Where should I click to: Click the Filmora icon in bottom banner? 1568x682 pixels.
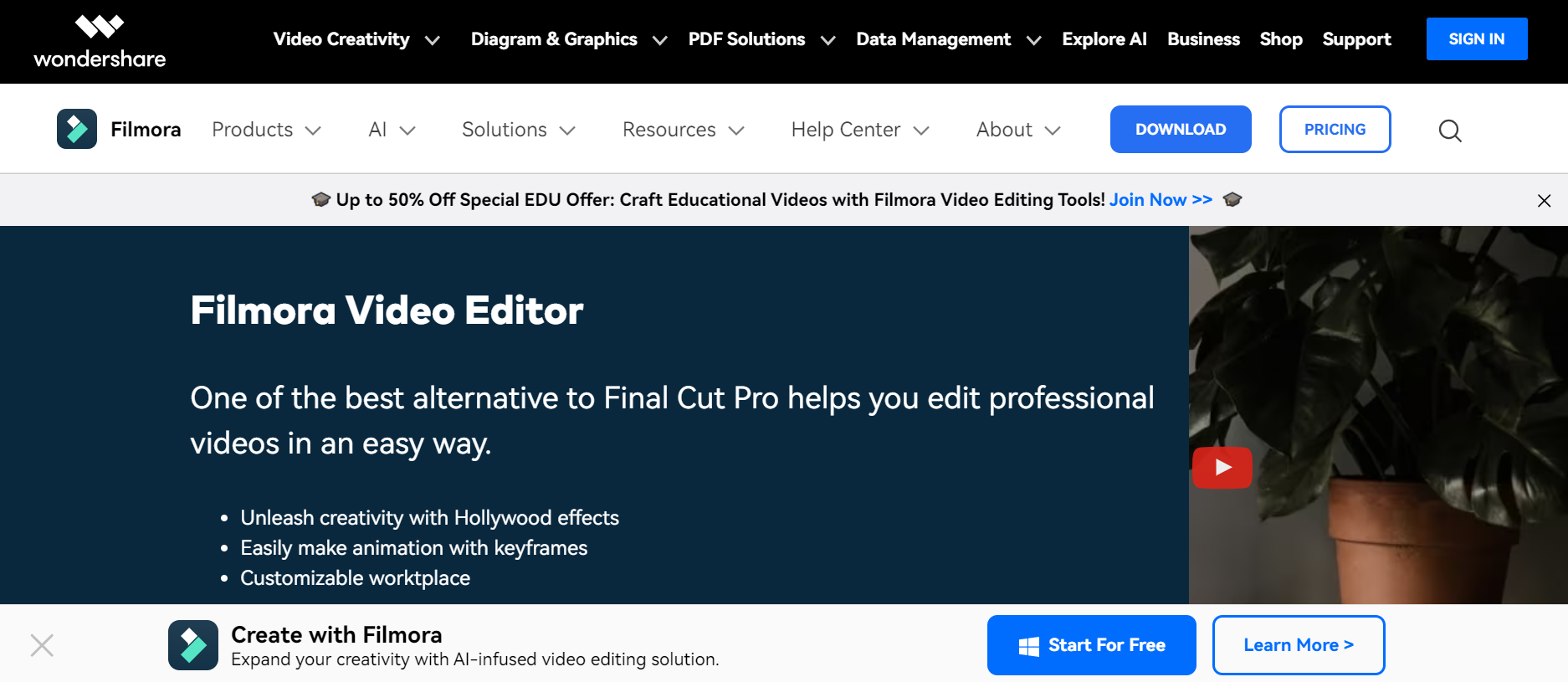[x=193, y=645]
